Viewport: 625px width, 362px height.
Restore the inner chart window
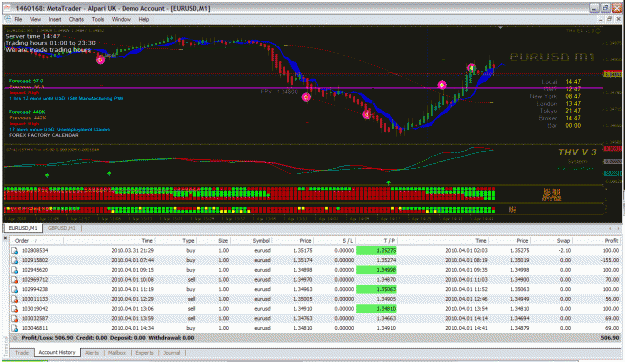tap(609, 19)
